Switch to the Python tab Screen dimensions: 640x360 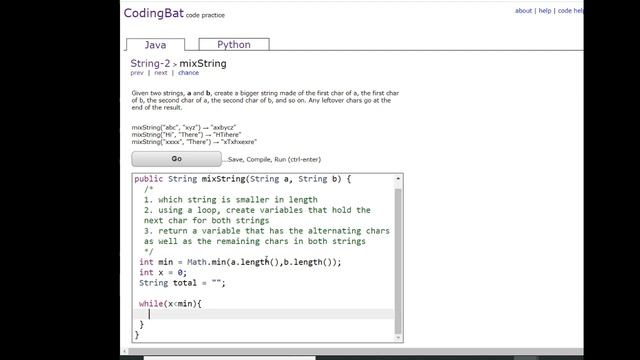pyautogui.click(x=234, y=44)
